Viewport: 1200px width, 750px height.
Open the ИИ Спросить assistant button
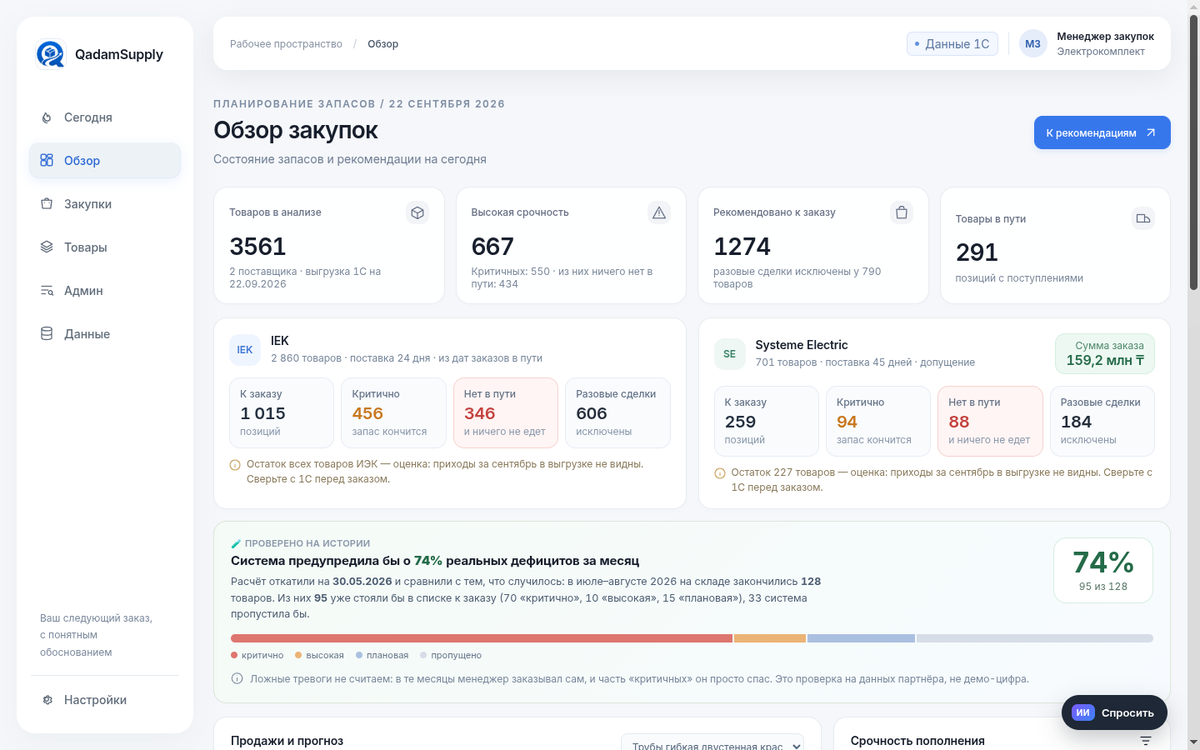coord(1114,713)
